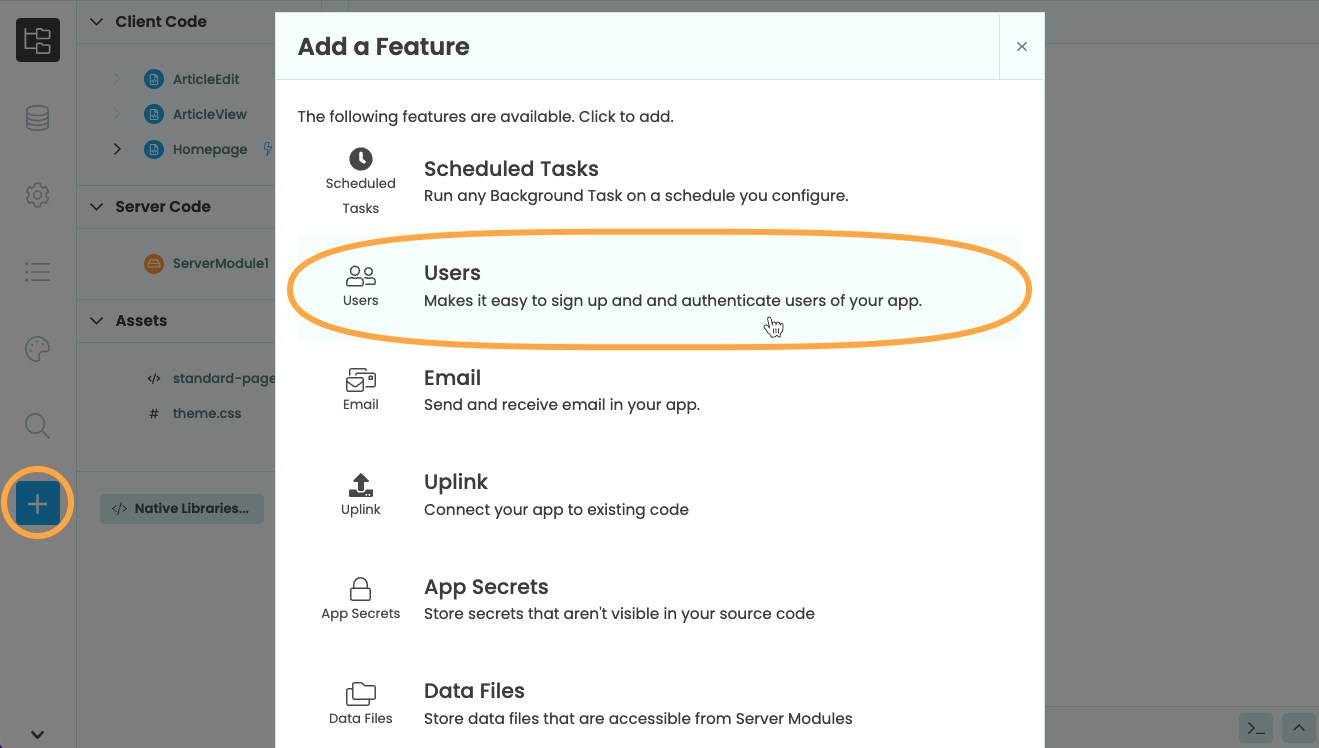This screenshot has width=1319, height=748.
Task: Open the app console via the terminal icon
Action: click(1255, 728)
